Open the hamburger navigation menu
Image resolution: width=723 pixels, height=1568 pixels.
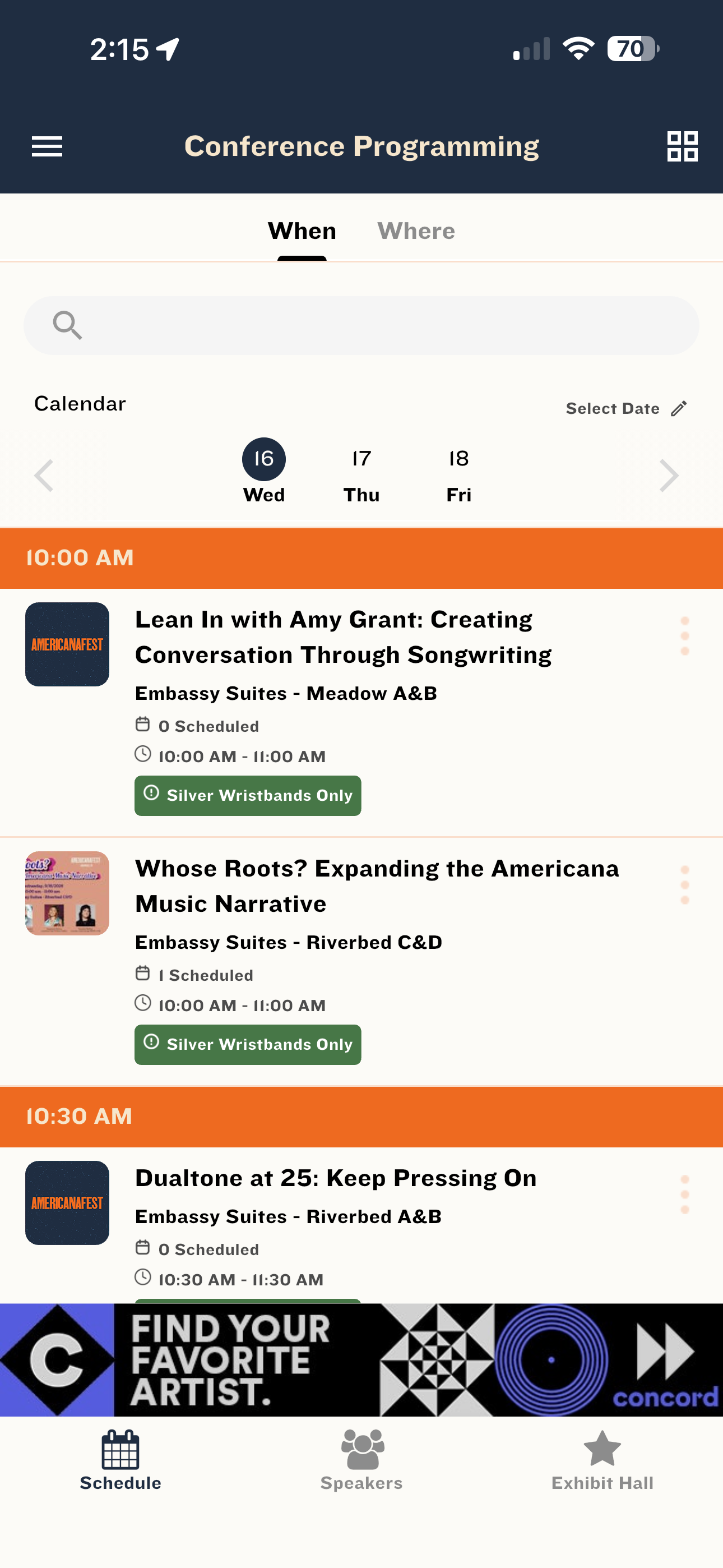point(47,147)
